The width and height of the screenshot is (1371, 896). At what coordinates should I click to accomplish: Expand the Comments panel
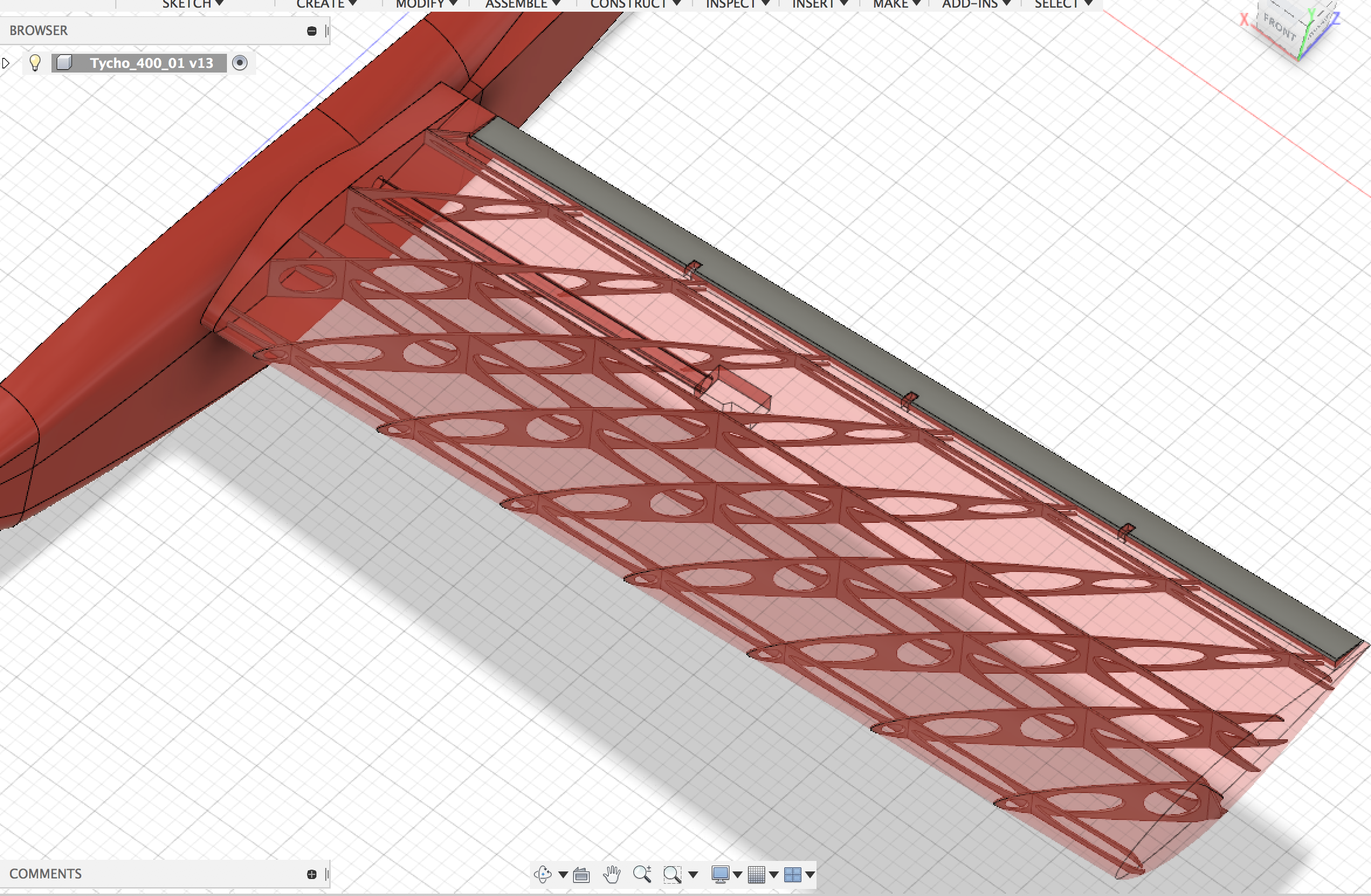tap(312, 874)
